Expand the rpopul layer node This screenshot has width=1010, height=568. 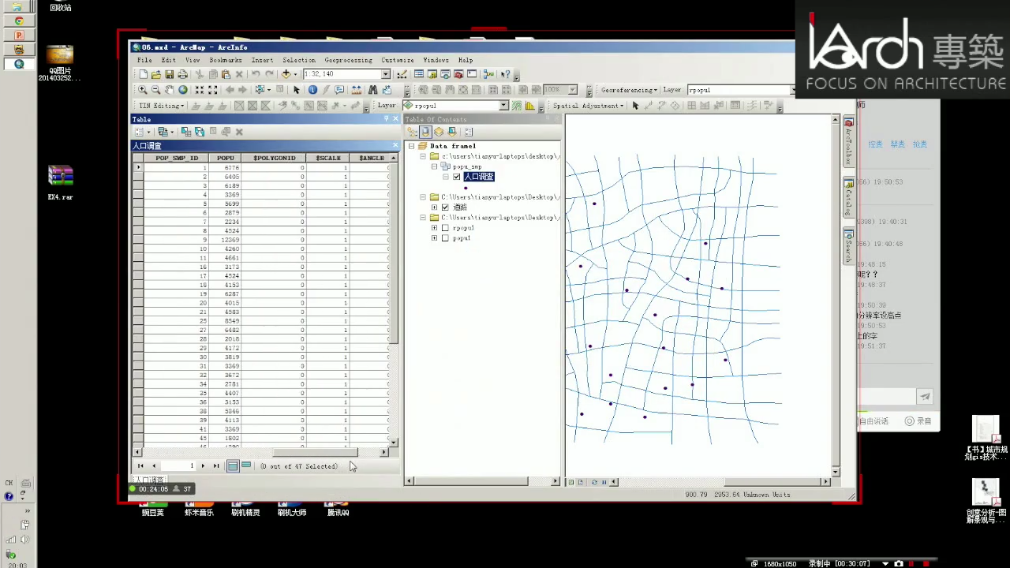(x=434, y=228)
